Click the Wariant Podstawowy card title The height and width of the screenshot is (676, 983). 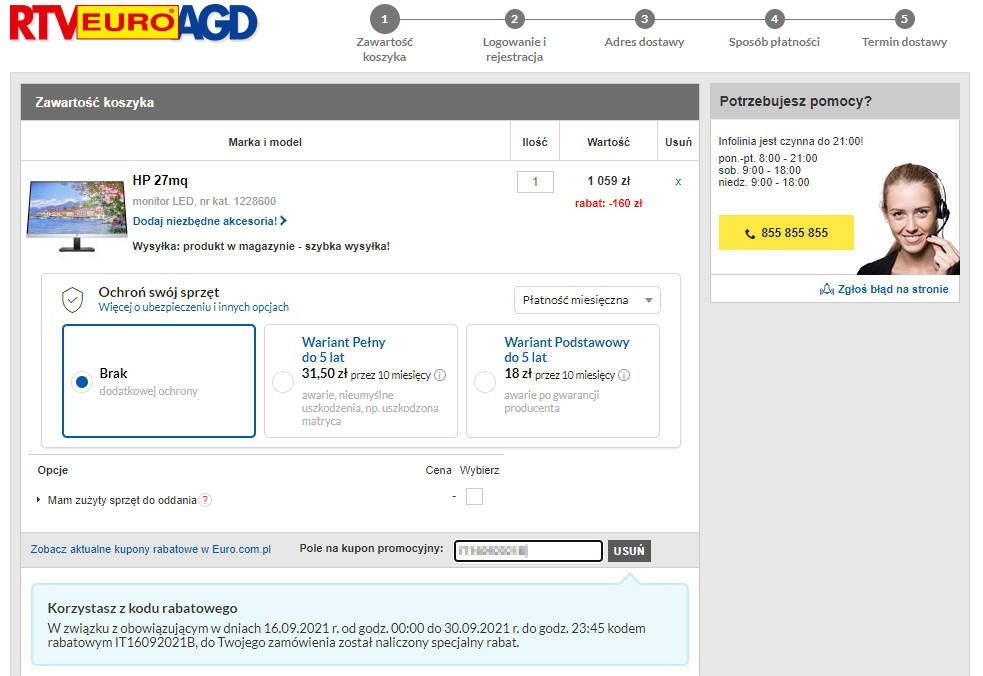(x=566, y=349)
